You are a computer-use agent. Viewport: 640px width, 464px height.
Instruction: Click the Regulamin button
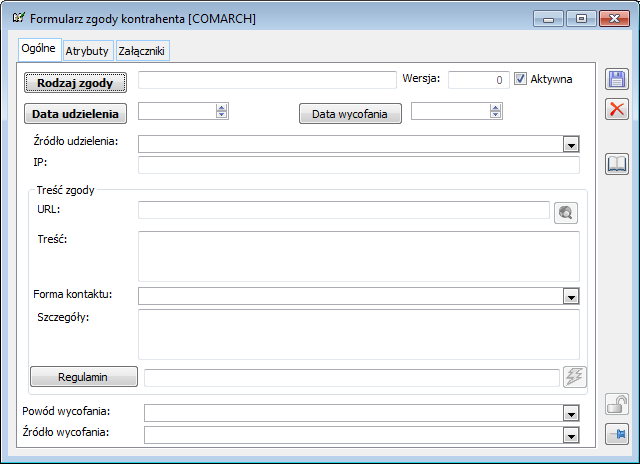point(84,376)
